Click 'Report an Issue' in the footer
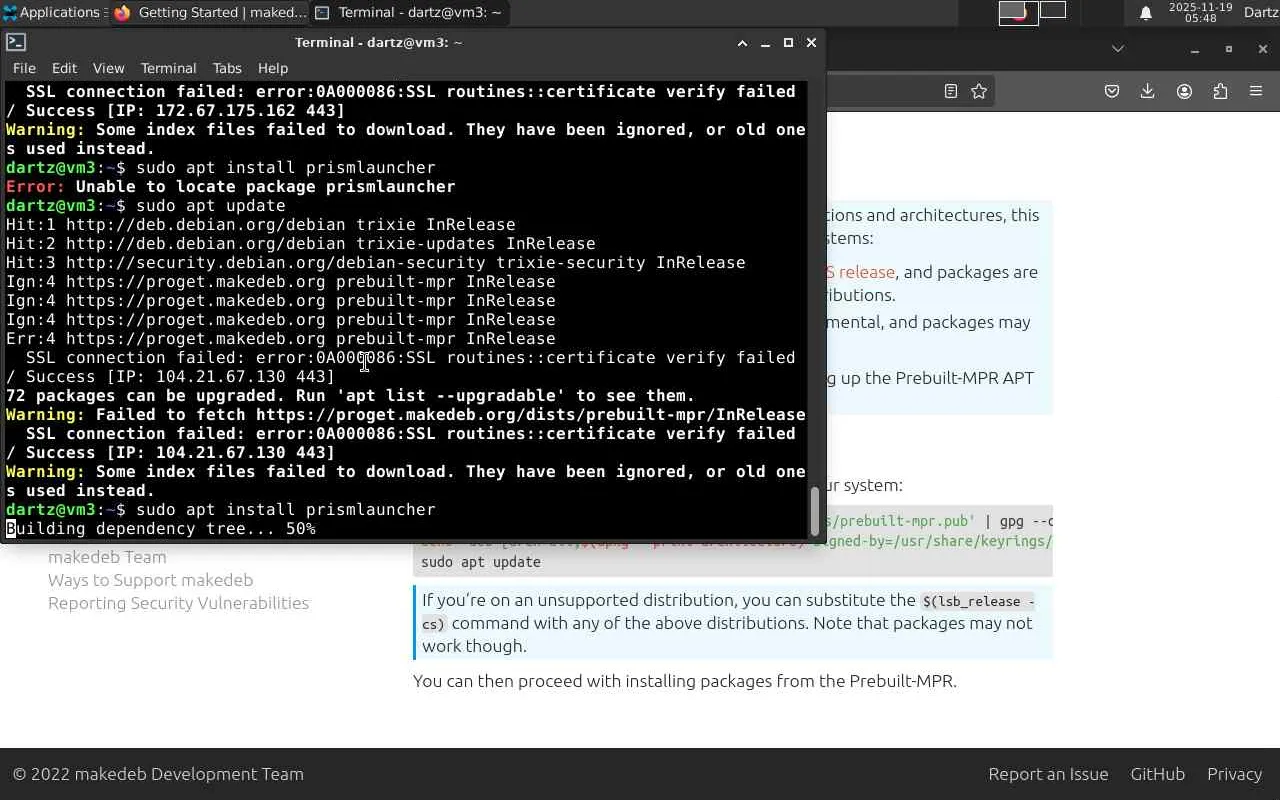Screen dimensions: 1280x800 (1048, 774)
